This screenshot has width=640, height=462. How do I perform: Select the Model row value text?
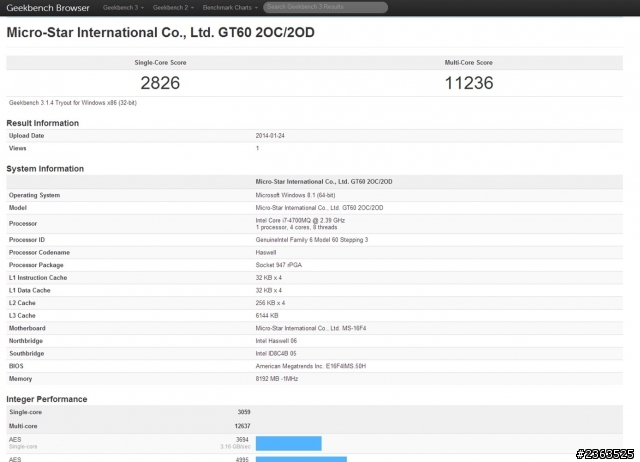319,208
